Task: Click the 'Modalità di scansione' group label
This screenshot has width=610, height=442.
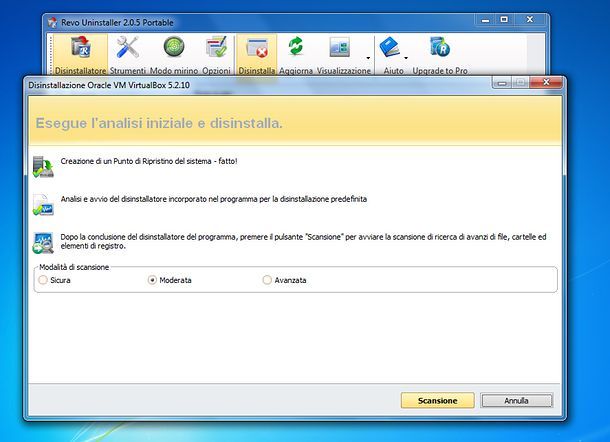Action: pyautogui.click(x=74, y=267)
